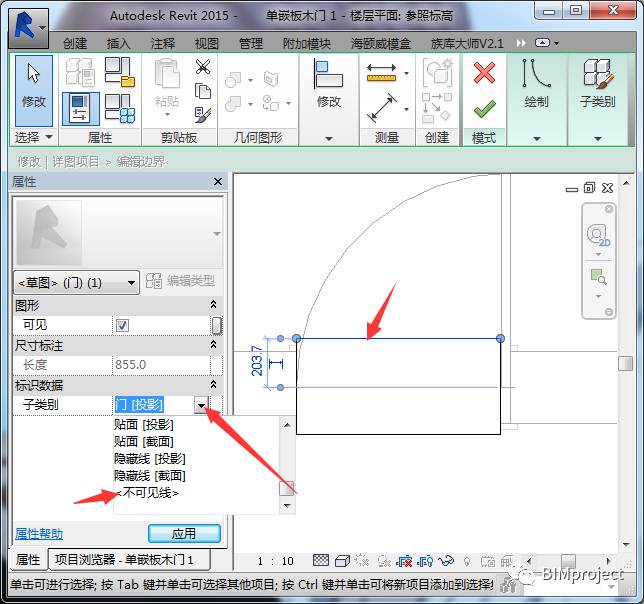This screenshot has width=644, height=604.
Task: Open the 子类别 subcategory dropdown arrow
Action: [x=201, y=406]
